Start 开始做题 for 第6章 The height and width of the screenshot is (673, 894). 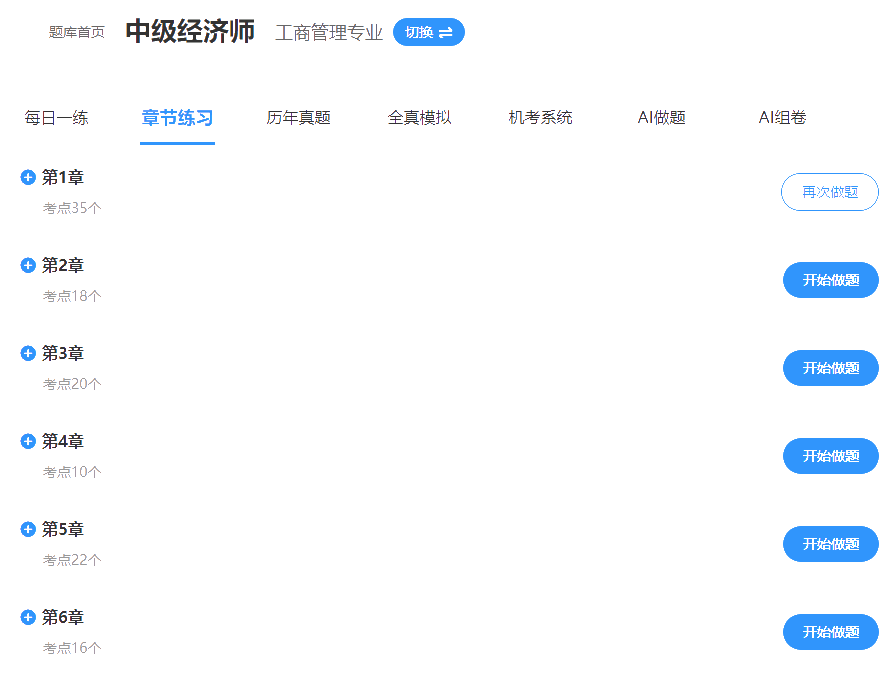pyautogui.click(x=830, y=632)
